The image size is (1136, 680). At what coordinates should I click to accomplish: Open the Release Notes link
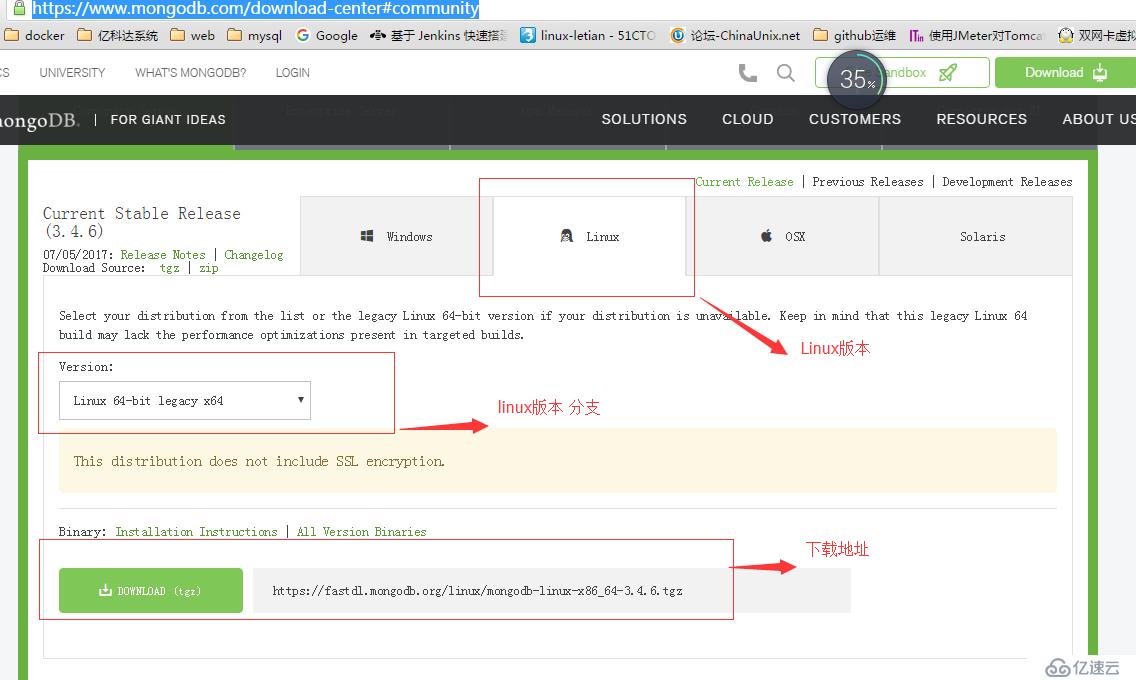pyautogui.click(x=163, y=255)
